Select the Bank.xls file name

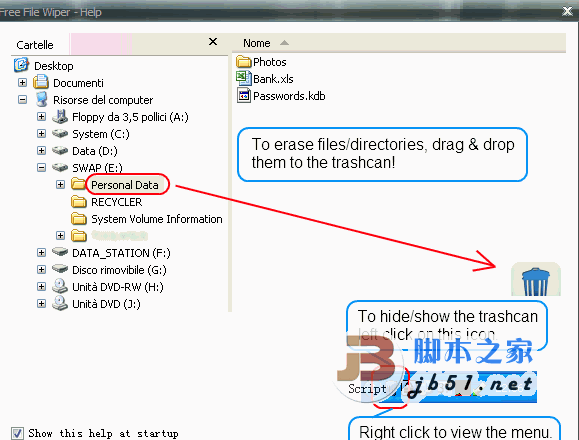[x=273, y=79]
